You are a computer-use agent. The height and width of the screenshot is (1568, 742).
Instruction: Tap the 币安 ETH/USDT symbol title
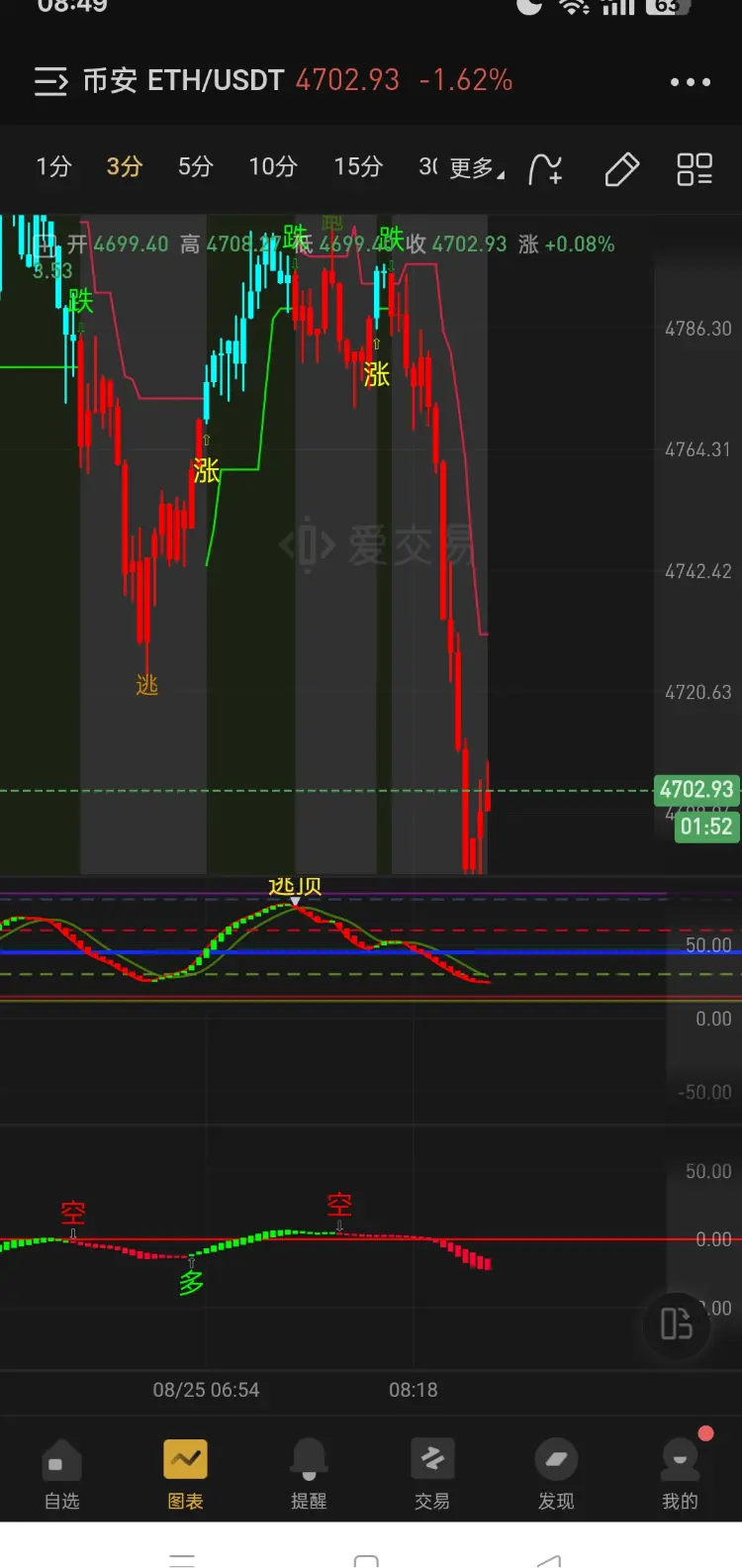pyautogui.click(x=183, y=80)
